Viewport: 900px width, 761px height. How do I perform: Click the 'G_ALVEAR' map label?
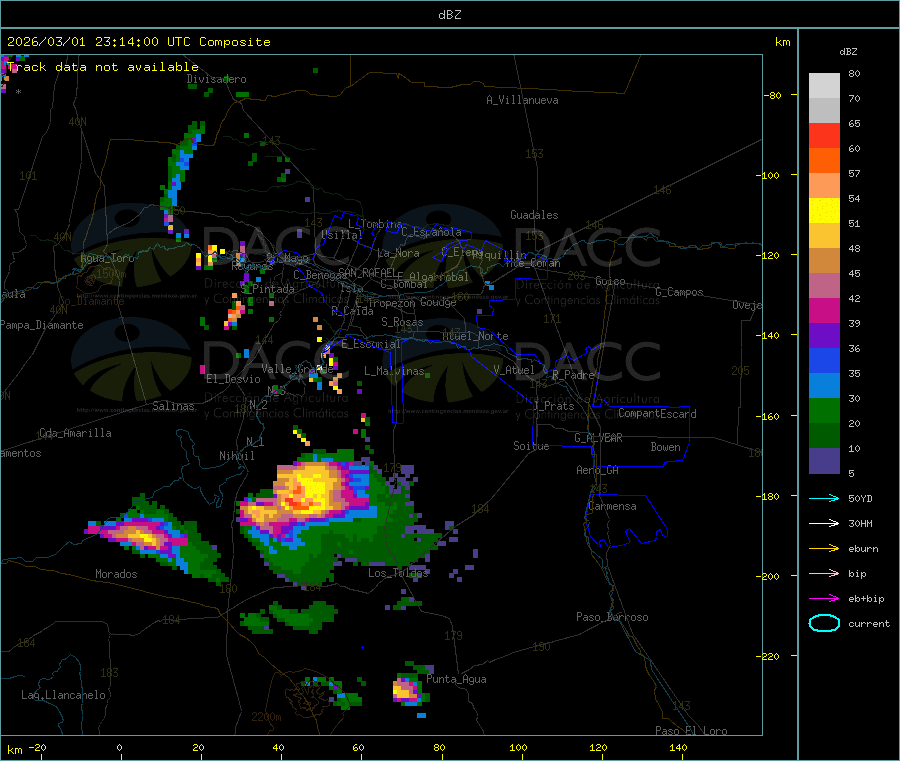[598, 437]
